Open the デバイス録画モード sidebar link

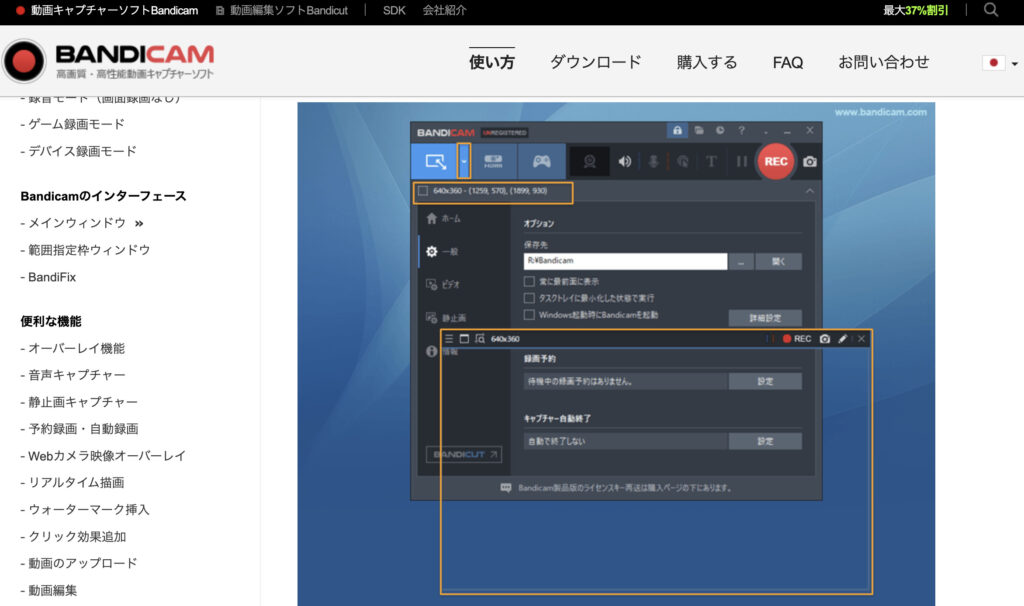pos(82,151)
